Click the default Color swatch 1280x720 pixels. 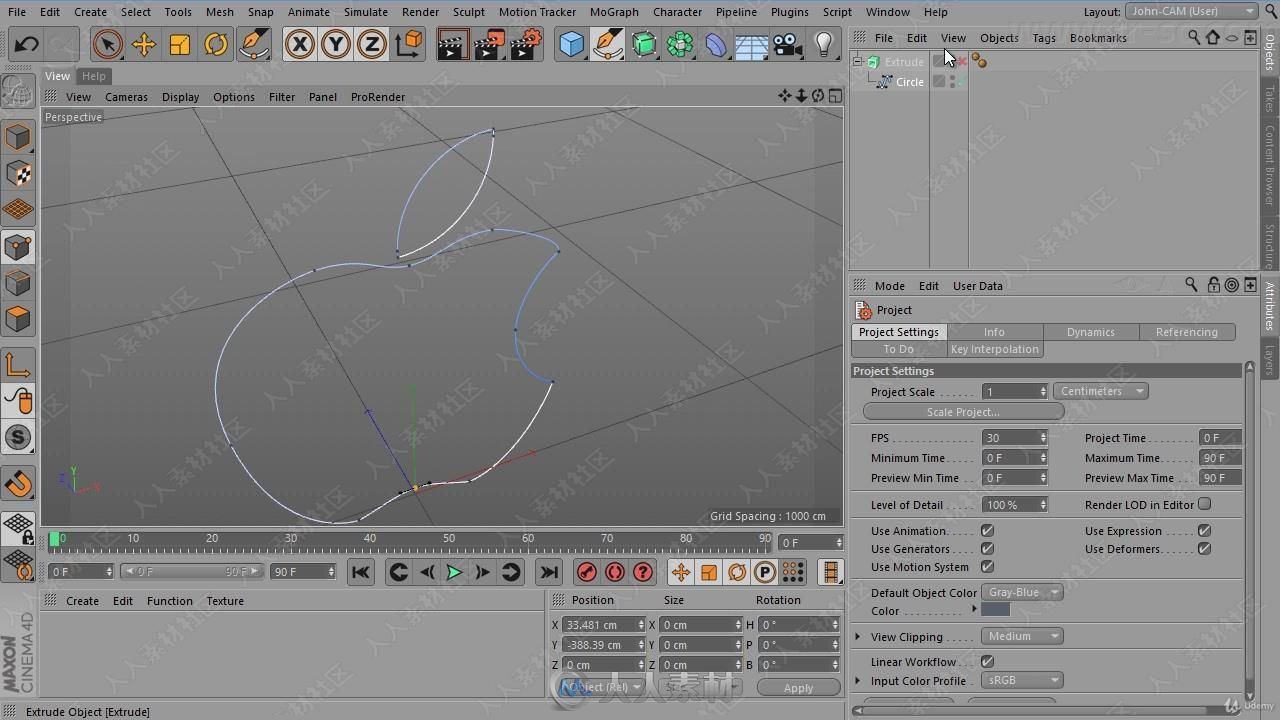pyautogui.click(x=995, y=610)
